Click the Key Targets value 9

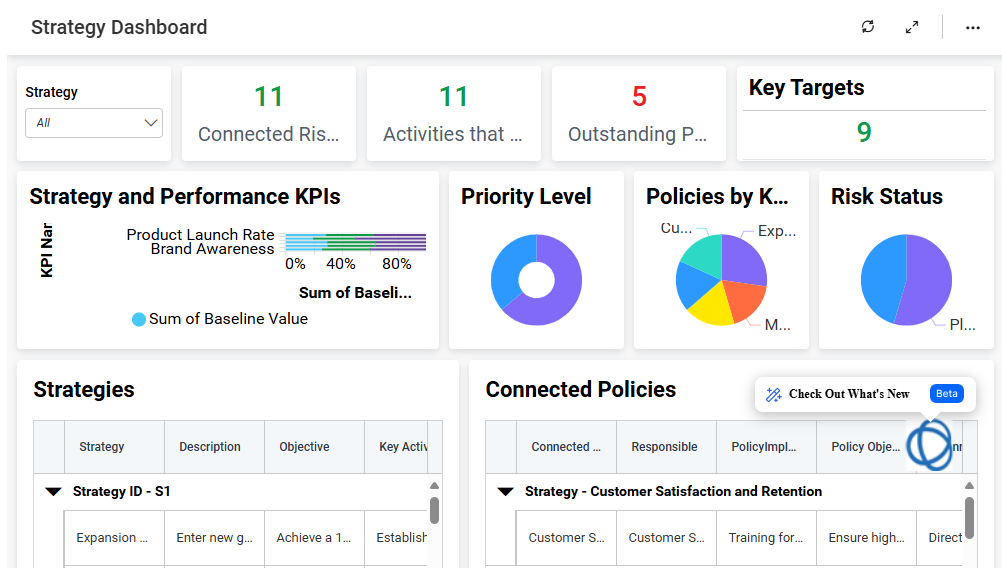864,132
